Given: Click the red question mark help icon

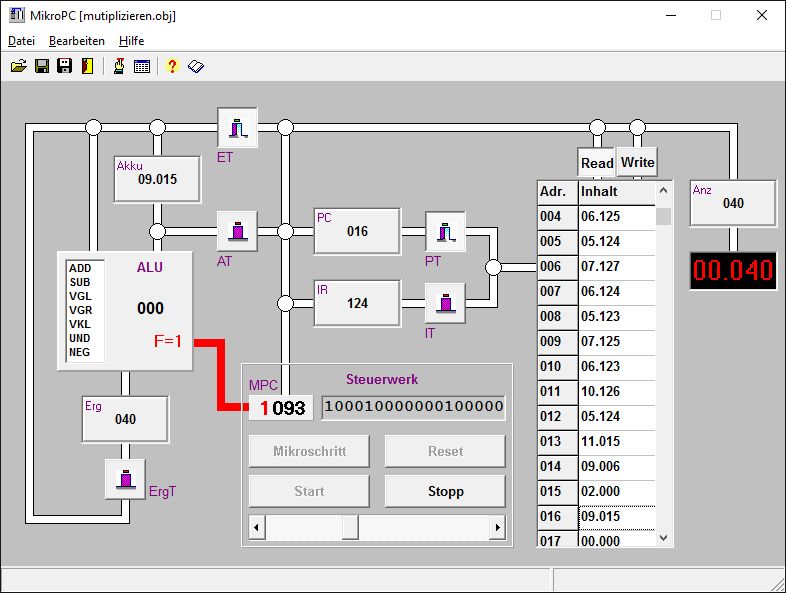Looking at the screenshot, I should [172, 67].
